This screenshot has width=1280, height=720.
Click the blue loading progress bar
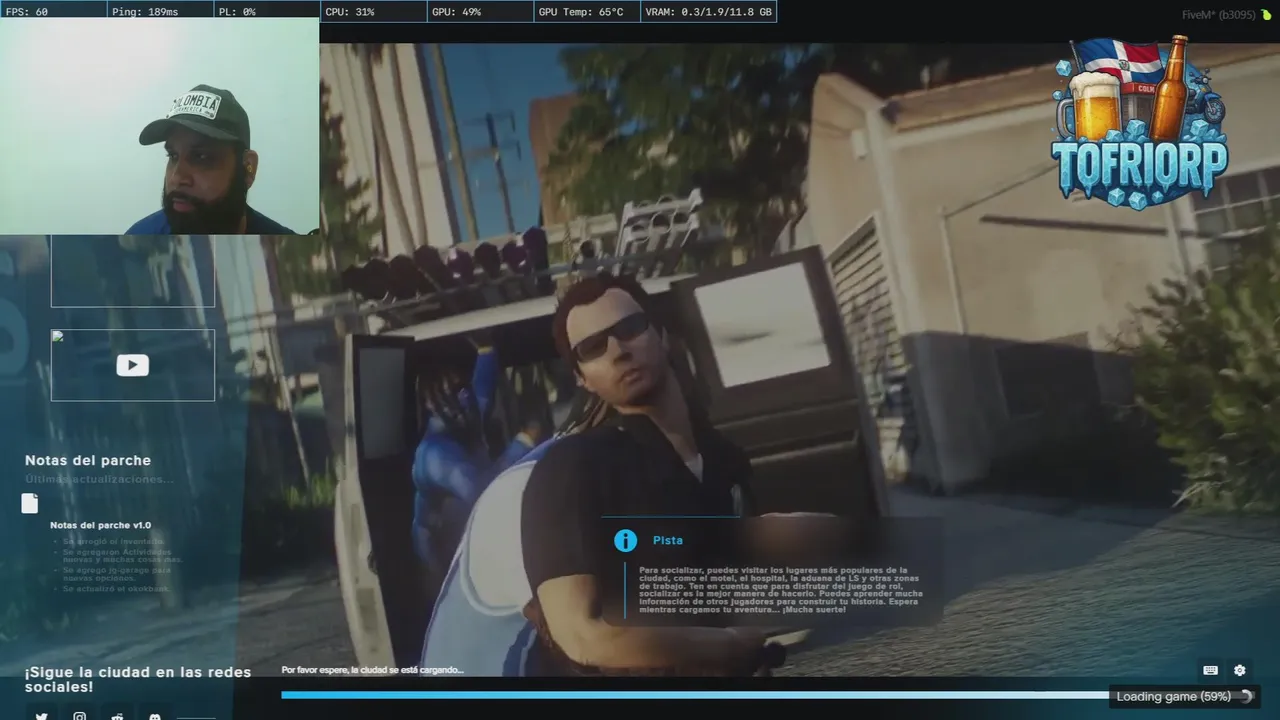pyautogui.click(x=695, y=695)
